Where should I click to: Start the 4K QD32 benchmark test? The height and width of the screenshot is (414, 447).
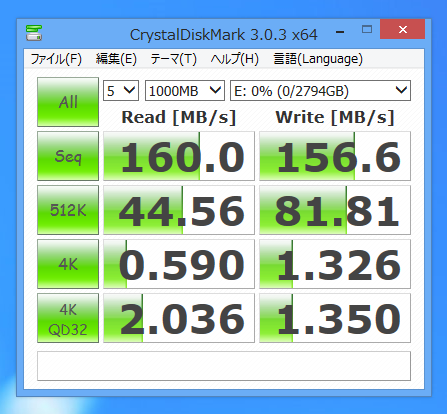(68, 318)
